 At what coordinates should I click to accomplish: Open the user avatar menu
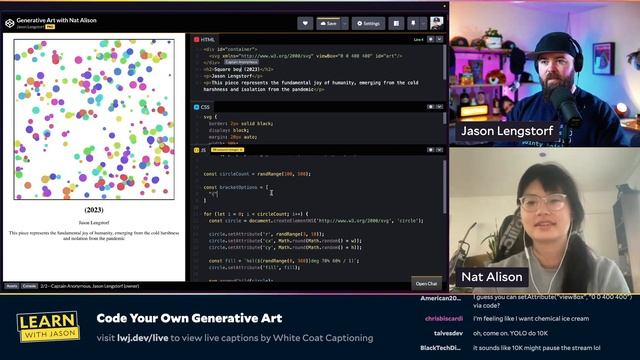coord(436,23)
